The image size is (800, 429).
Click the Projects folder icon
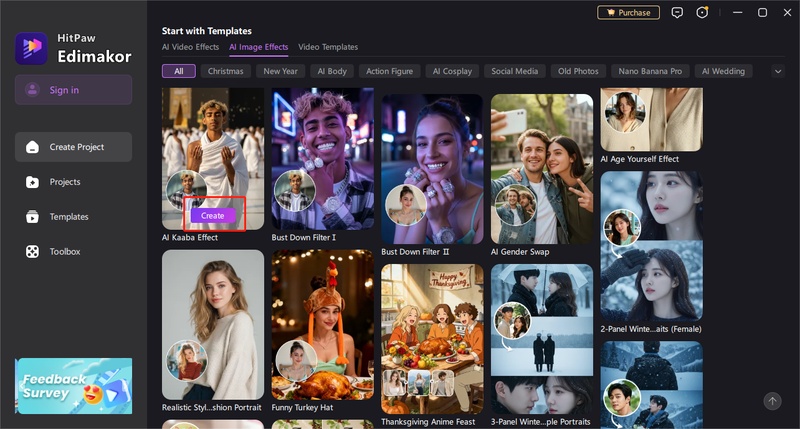[x=33, y=182]
